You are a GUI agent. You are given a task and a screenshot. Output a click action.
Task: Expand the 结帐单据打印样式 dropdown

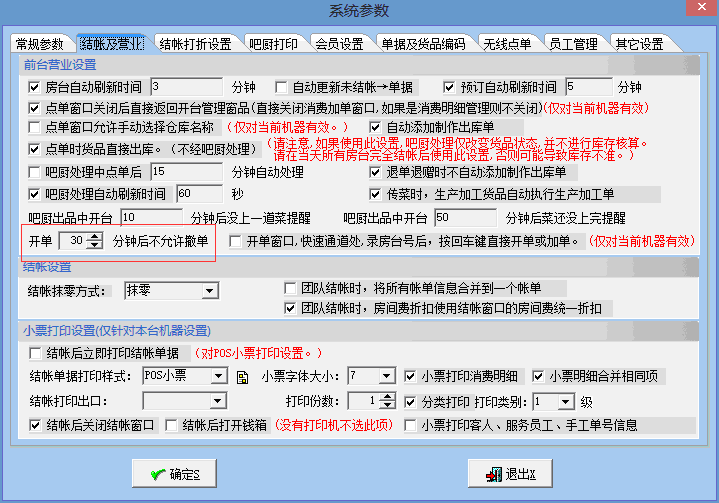pos(219,377)
